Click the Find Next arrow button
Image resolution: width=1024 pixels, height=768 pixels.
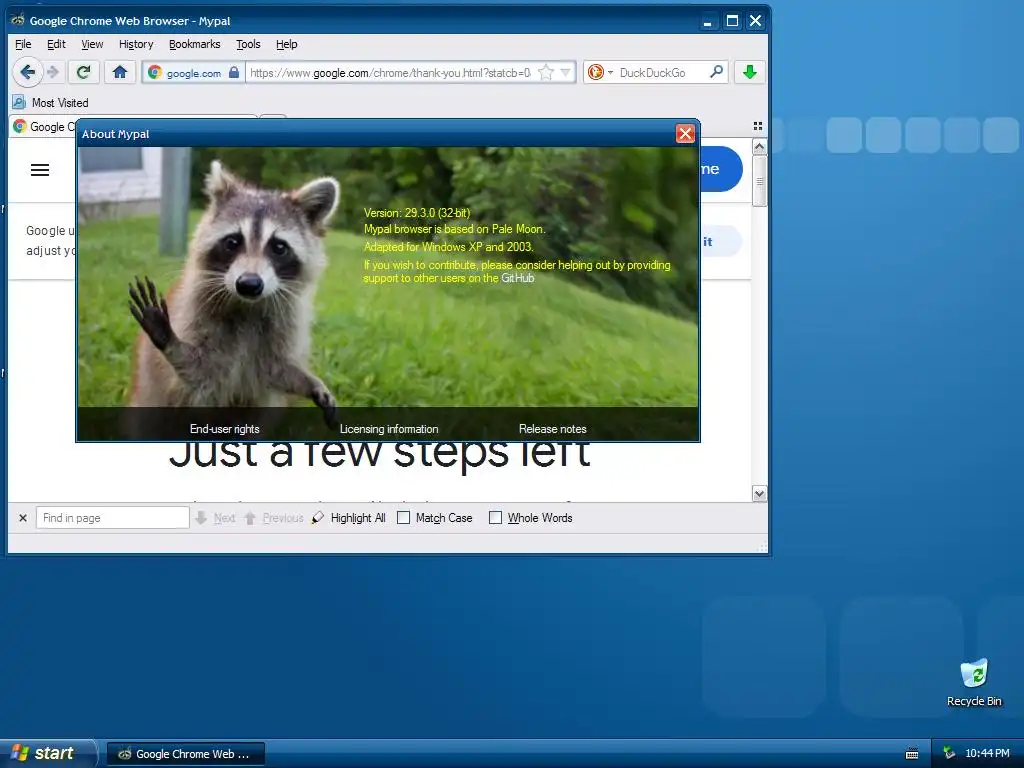[x=216, y=518]
